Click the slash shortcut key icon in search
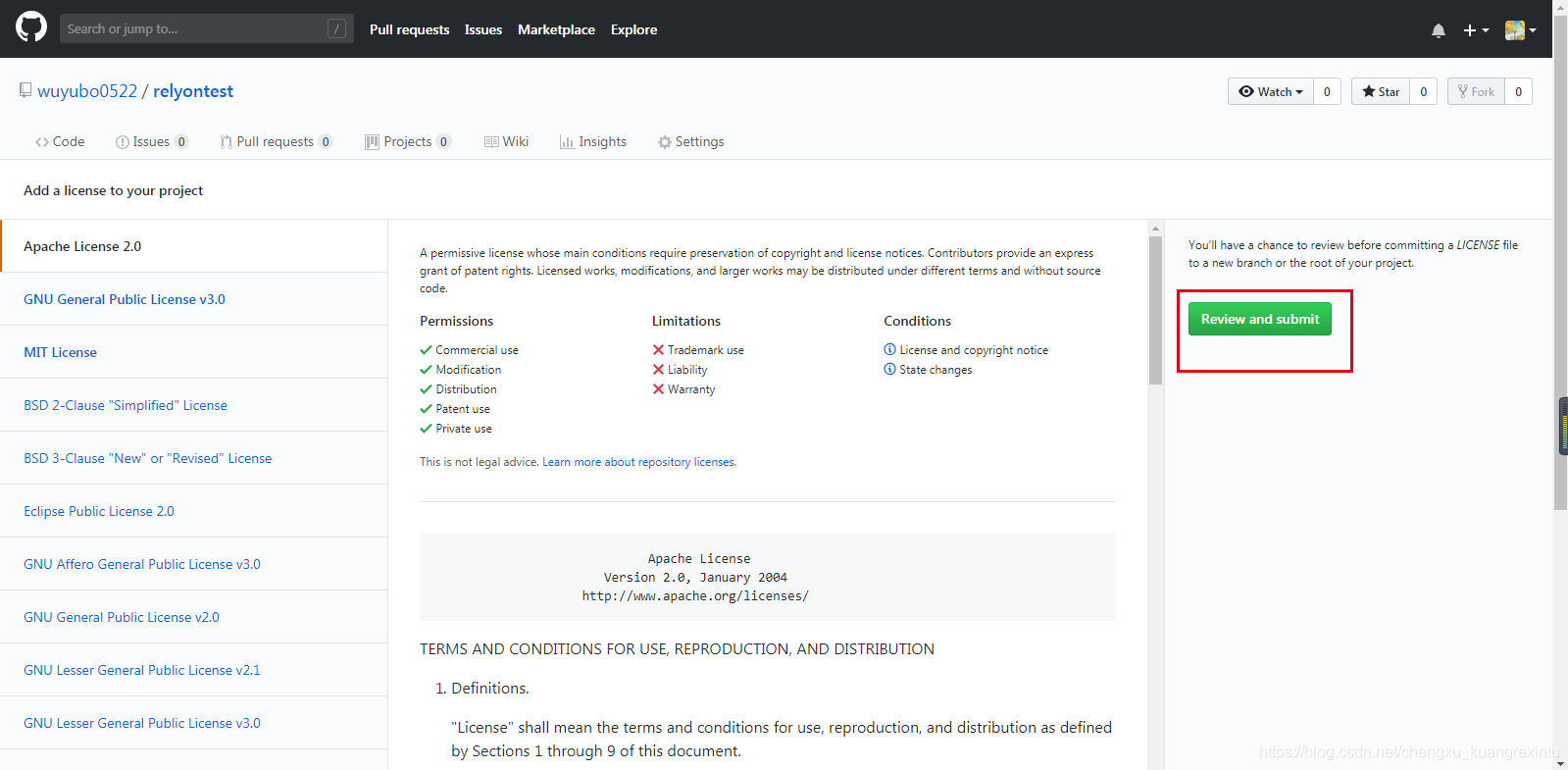 (x=336, y=28)
